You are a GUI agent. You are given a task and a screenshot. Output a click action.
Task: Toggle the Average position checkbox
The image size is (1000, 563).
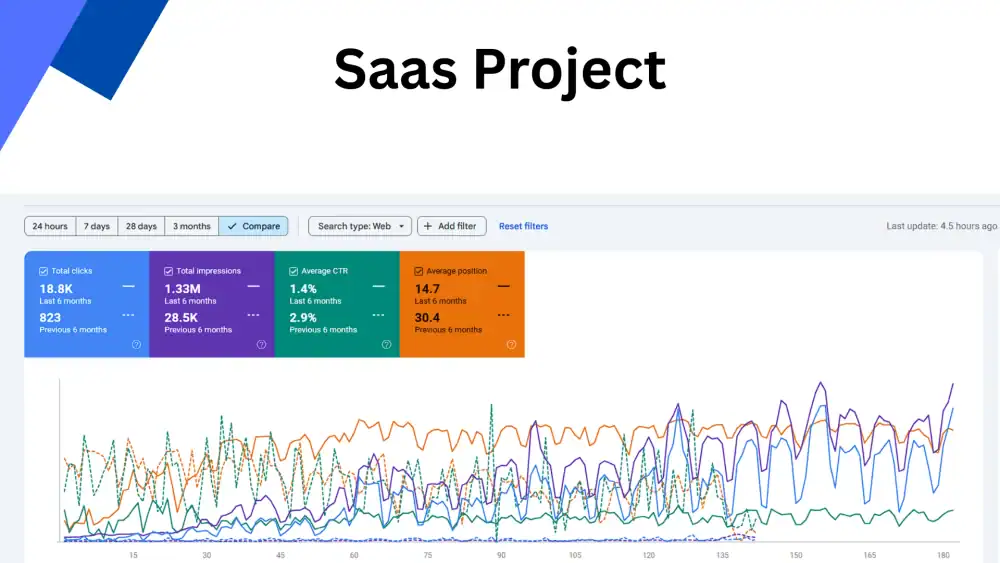[x=418, y=271]
